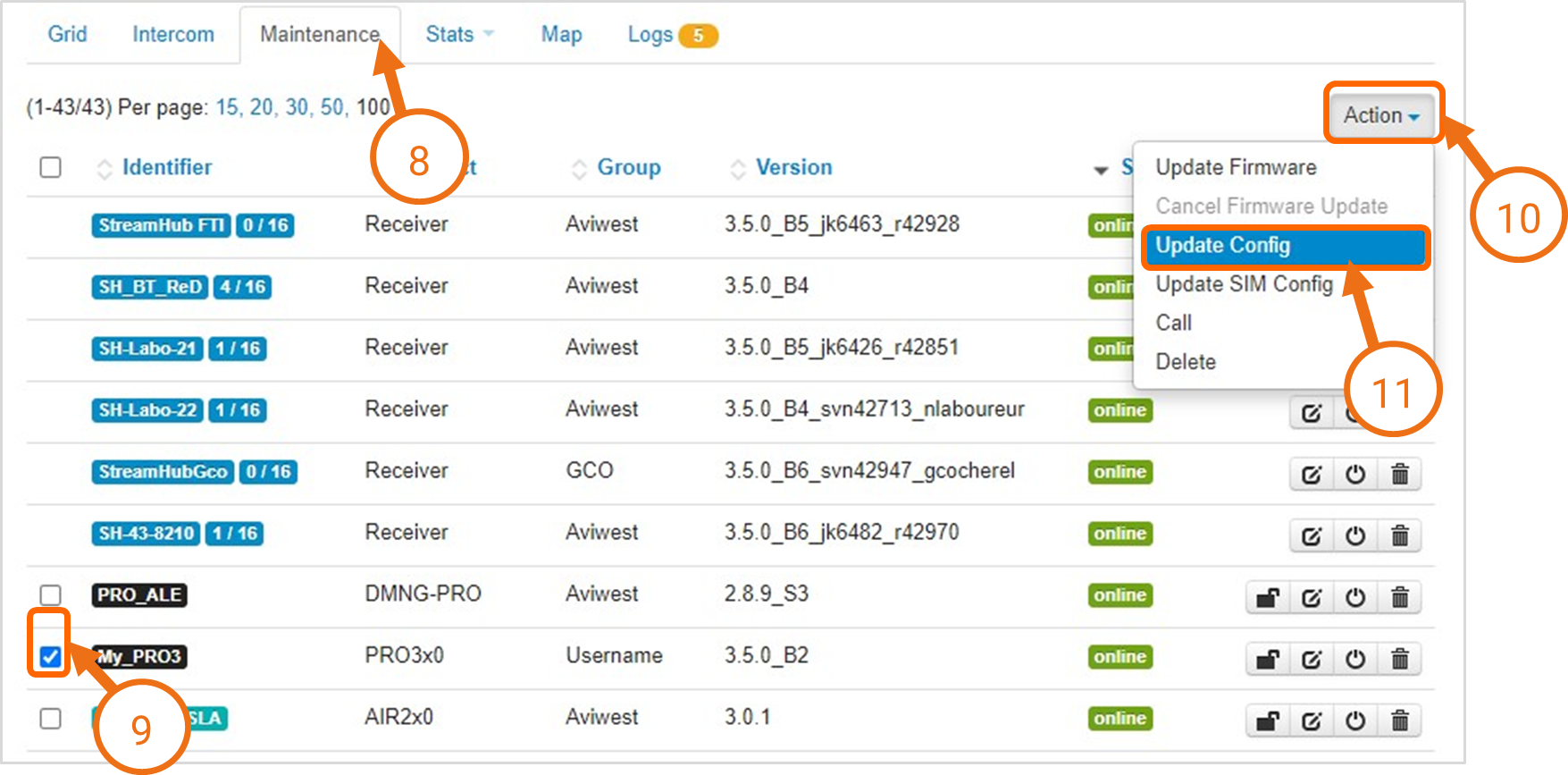Click the unlock icon for PRO_ALE row

[x=1267, y=598]
